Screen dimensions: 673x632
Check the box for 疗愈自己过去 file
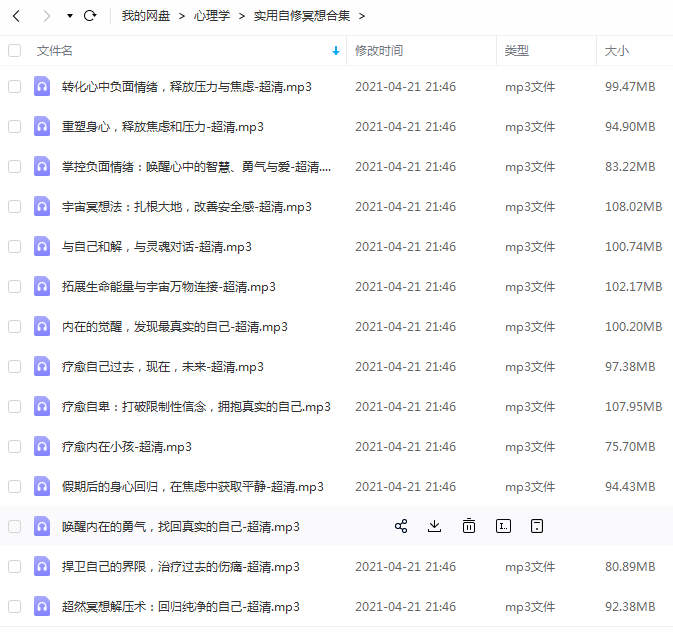tap(15, 367)
